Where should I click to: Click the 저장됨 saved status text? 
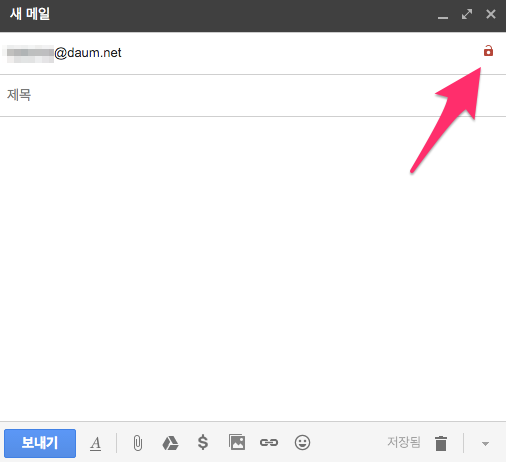coord(404,442)
